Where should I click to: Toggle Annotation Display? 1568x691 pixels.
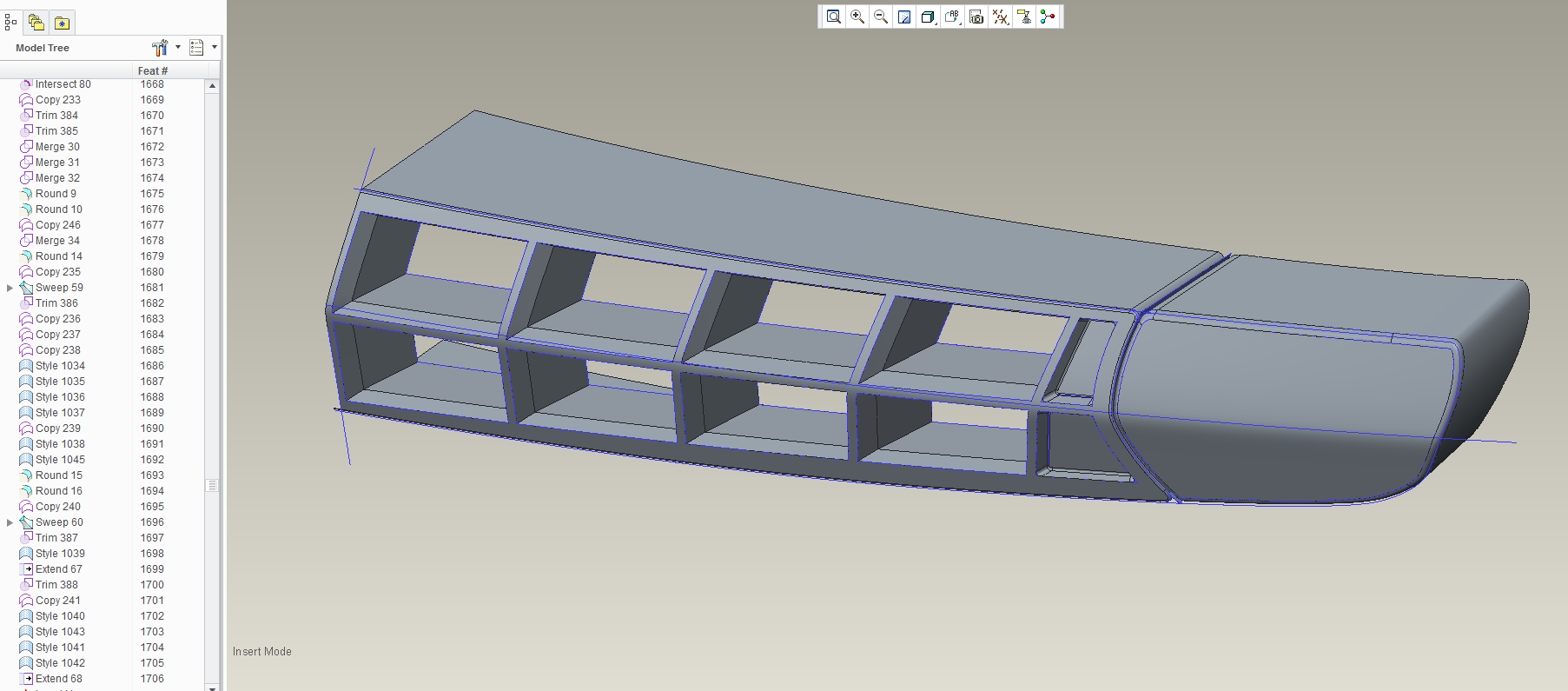pyautogui.click(x=1024, y=17)
